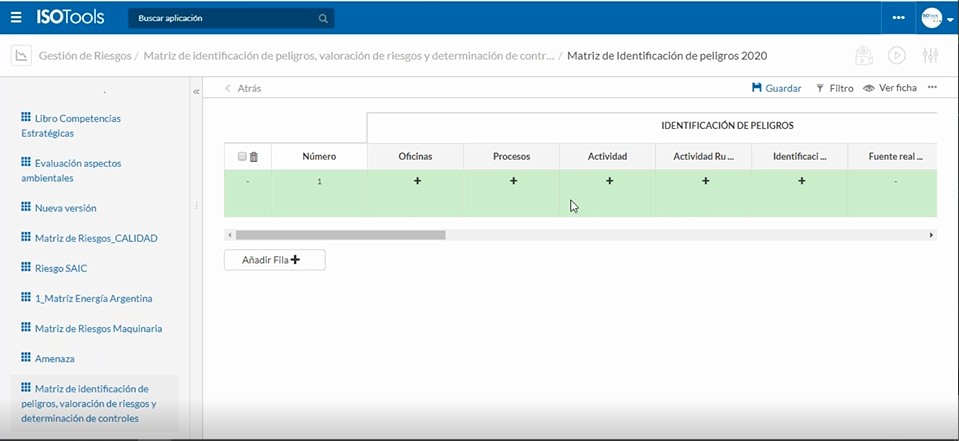Screen dimensions: 959x441
Task: Select Riesgo SAIC in the sidebar
Action: (62, 268)
